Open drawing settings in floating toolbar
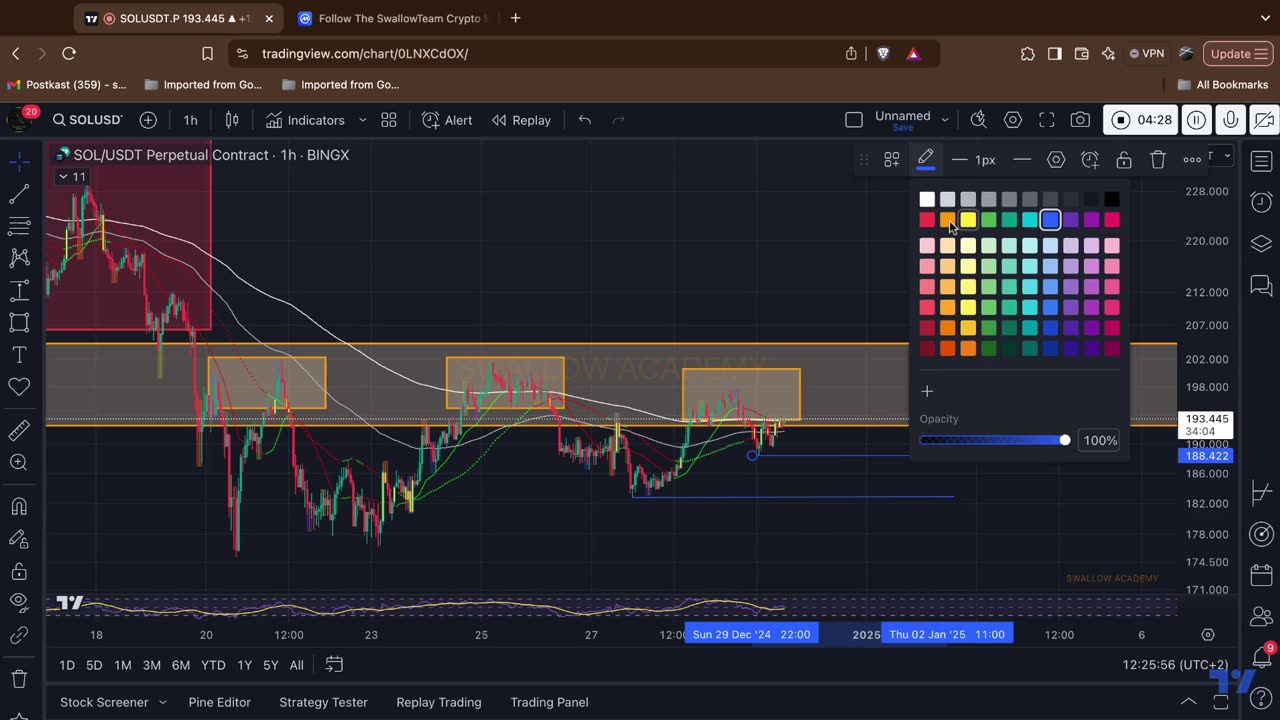This screenshot has height=720, width=1280. pyautogui.click(x=1056, y=160)
